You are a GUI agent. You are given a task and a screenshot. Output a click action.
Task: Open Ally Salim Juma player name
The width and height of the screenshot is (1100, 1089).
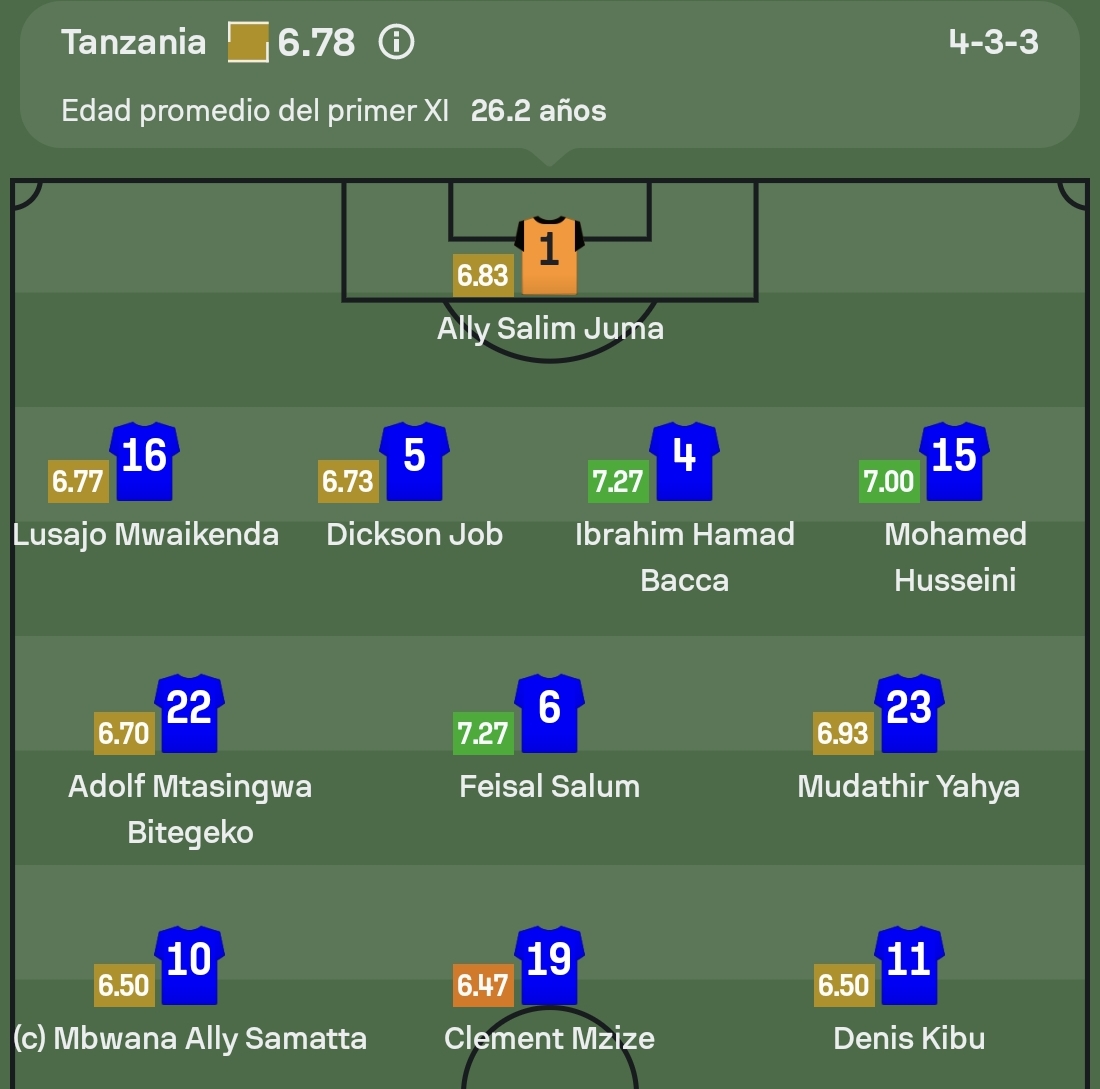pos(550,328)
